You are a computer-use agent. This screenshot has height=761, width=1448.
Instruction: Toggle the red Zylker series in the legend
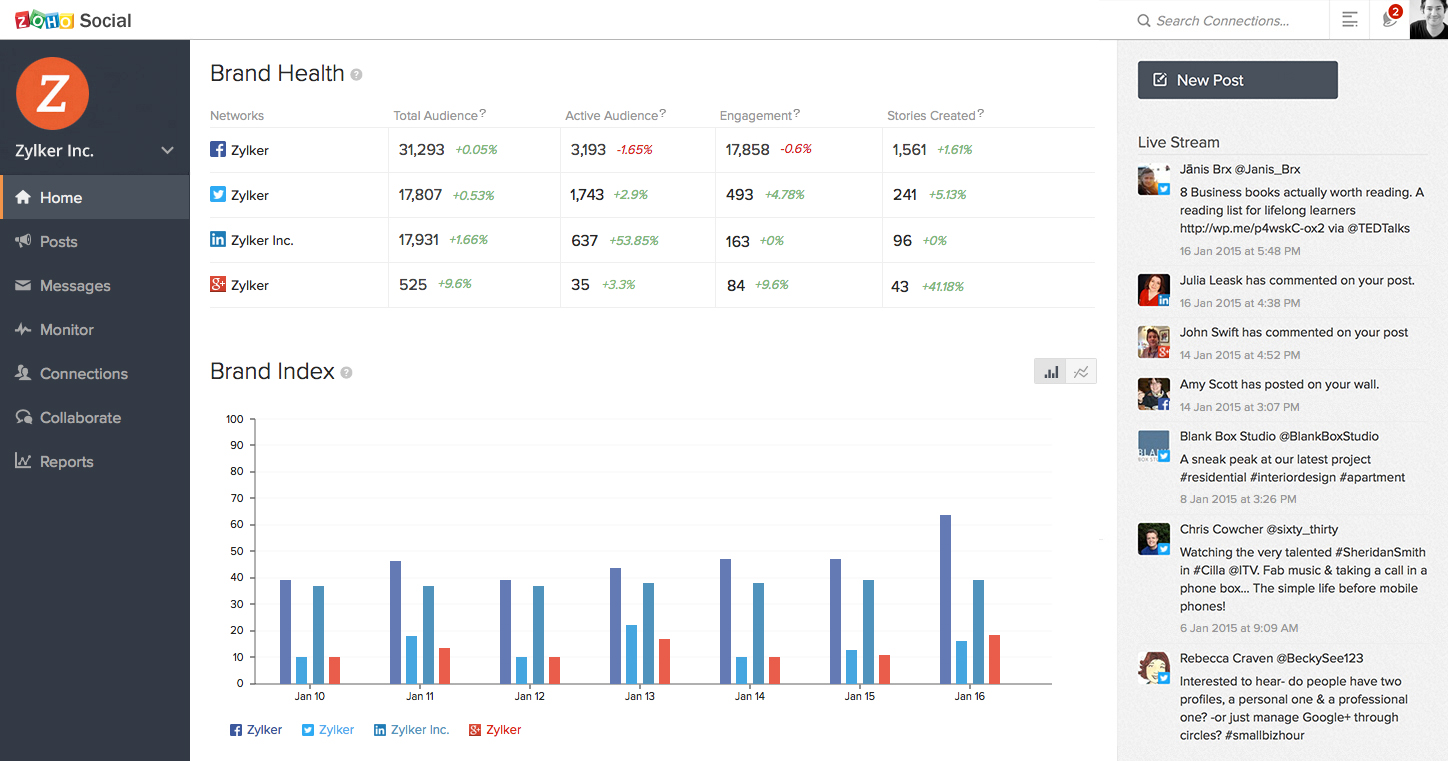click(x=494, y=729)
